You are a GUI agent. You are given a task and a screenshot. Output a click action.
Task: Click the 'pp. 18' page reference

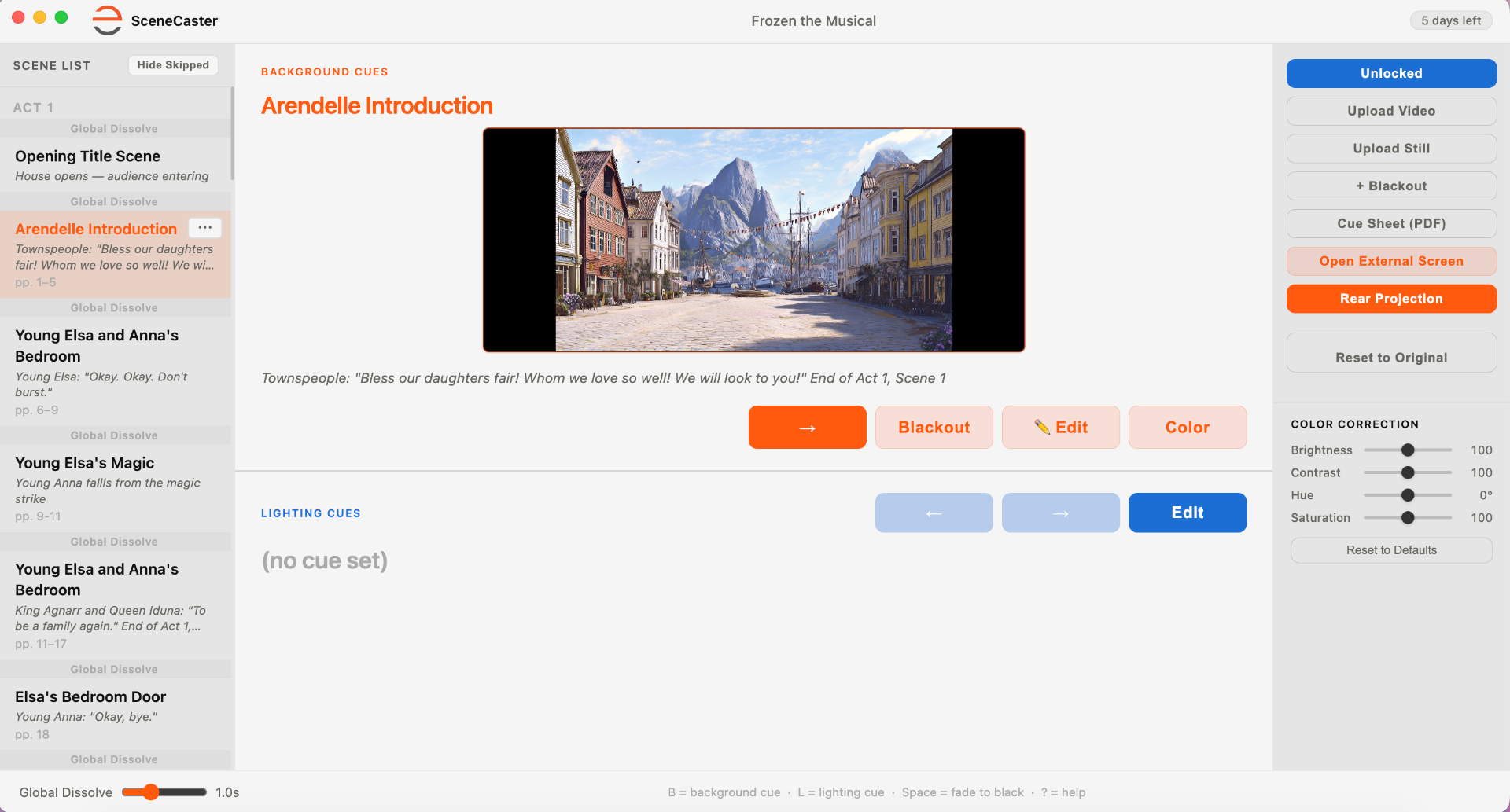(x=32, y=734)
